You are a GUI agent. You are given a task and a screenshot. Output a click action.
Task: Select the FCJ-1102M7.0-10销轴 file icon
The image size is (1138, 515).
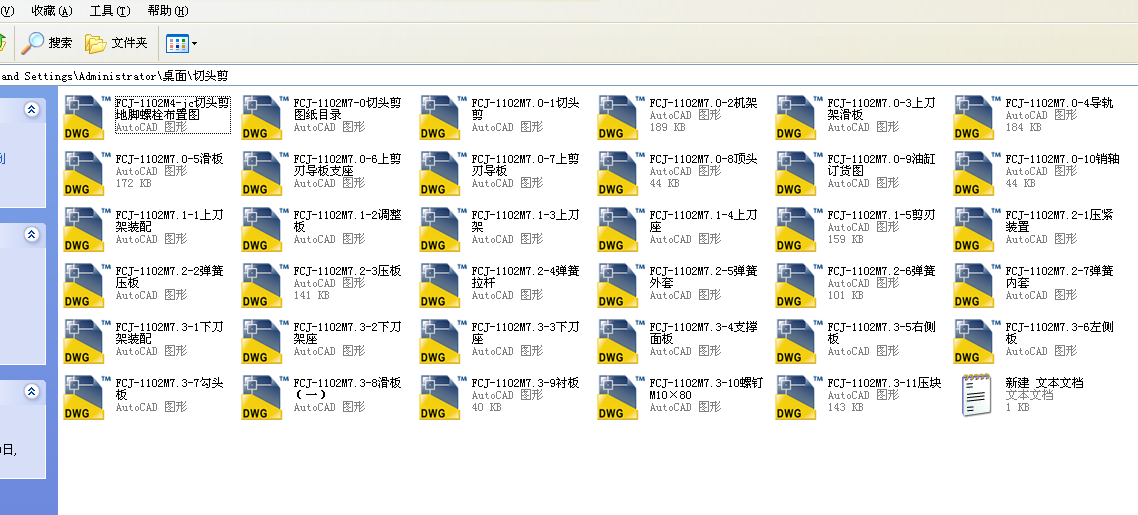(x=975, y=173)
